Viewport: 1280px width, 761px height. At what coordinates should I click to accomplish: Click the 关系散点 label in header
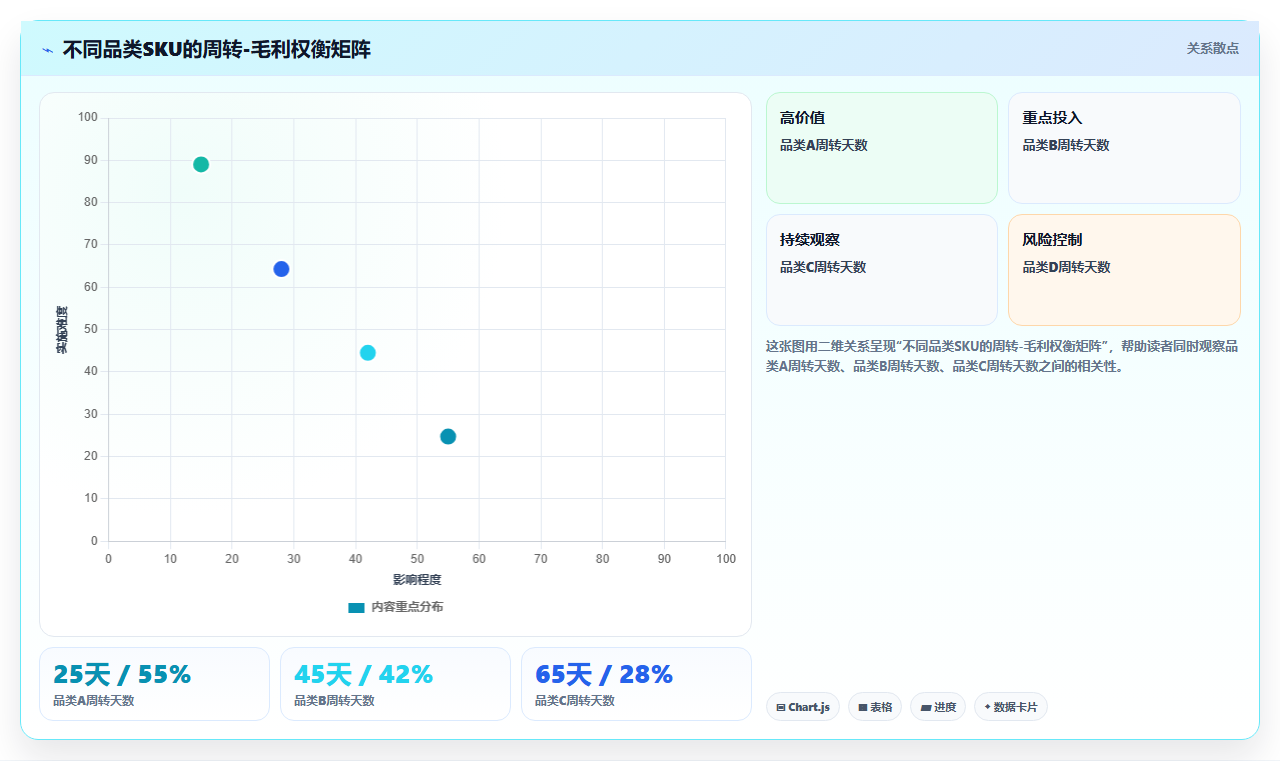(x=1212, y=48)
